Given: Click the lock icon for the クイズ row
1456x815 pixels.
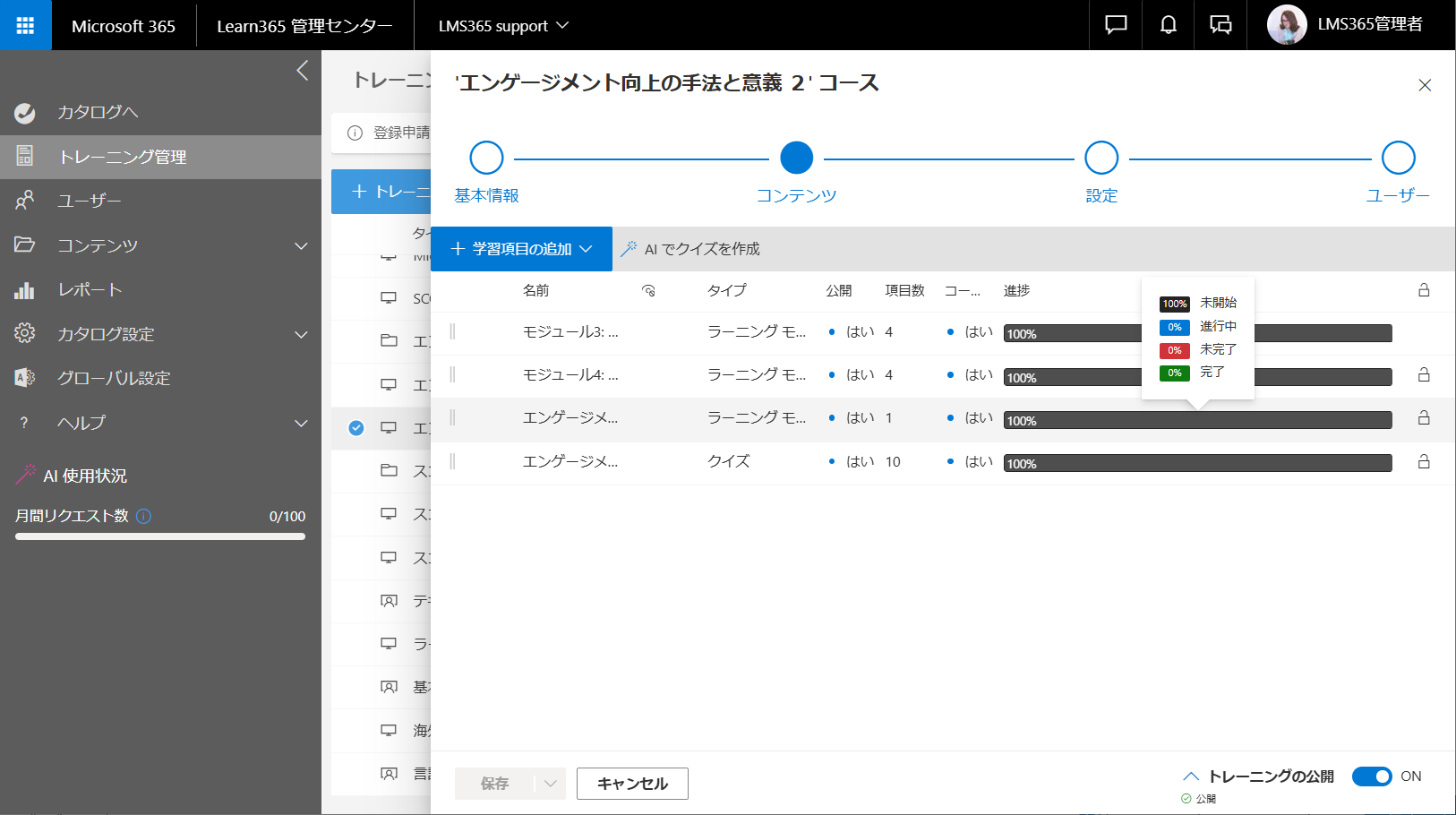Looking at the screenshot, I should tap(1424, 462).
